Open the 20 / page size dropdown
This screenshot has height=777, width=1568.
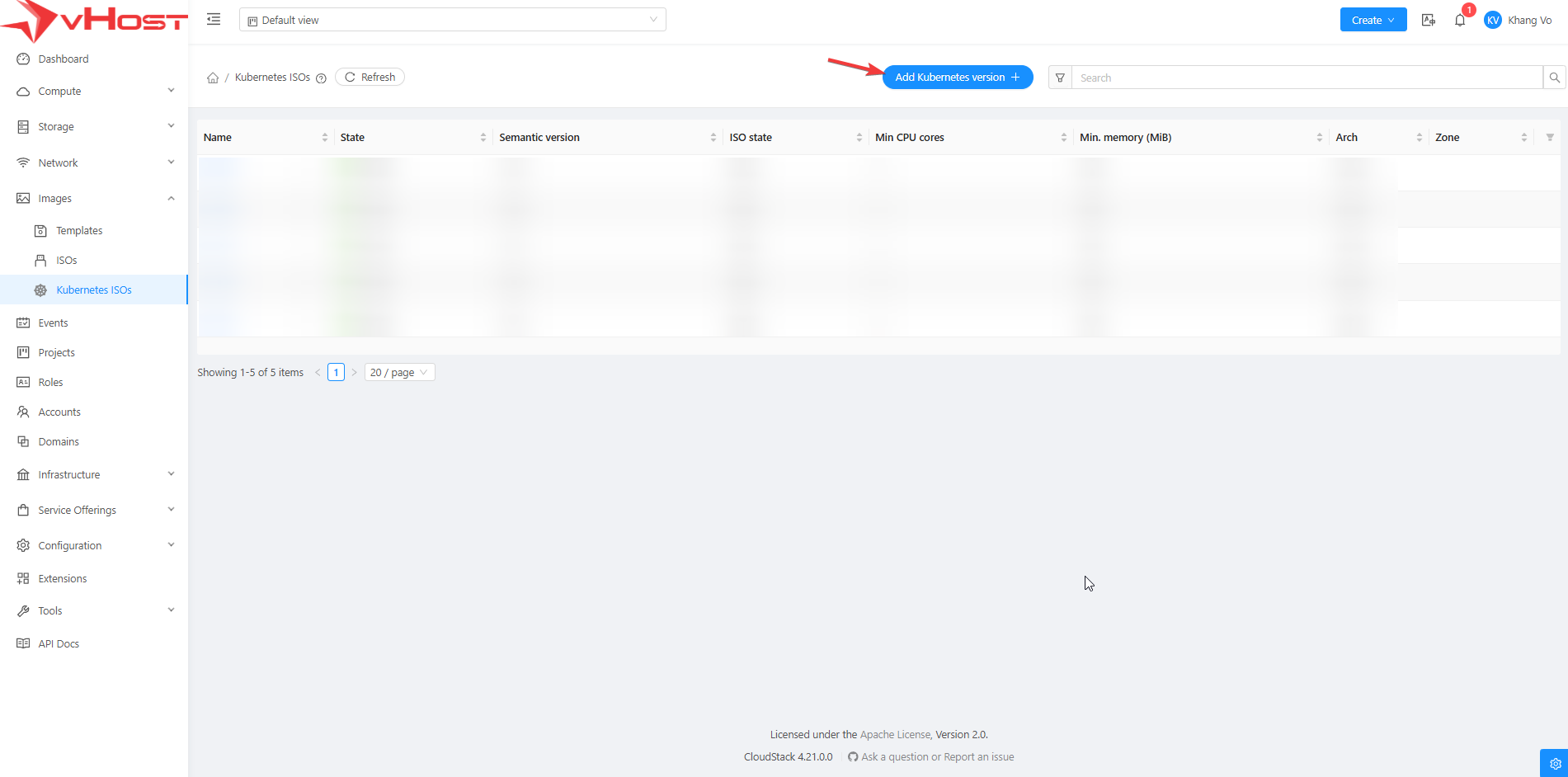(x=399, y=373)
